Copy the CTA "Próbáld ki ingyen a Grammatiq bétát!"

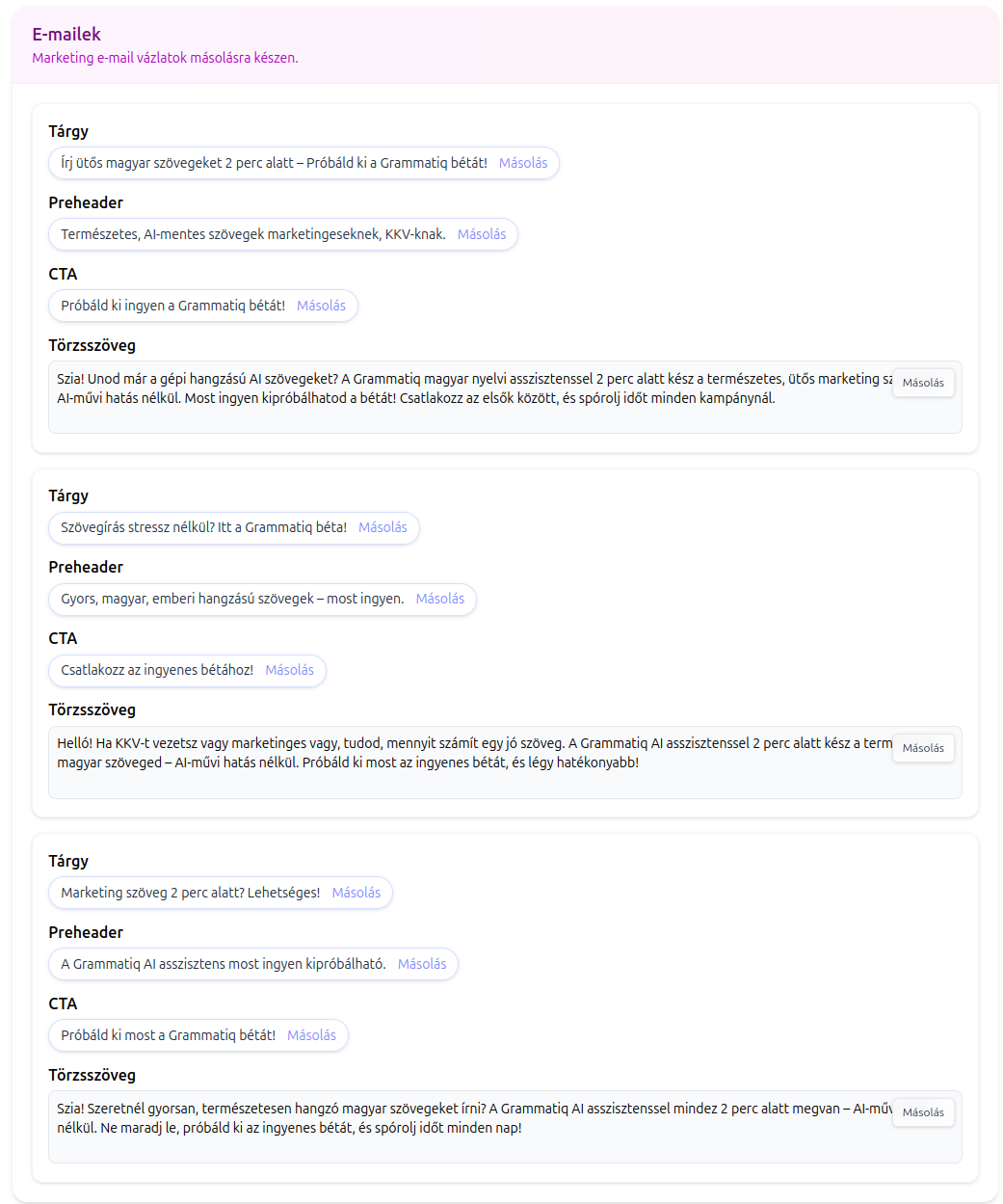[x=321, y=306]
